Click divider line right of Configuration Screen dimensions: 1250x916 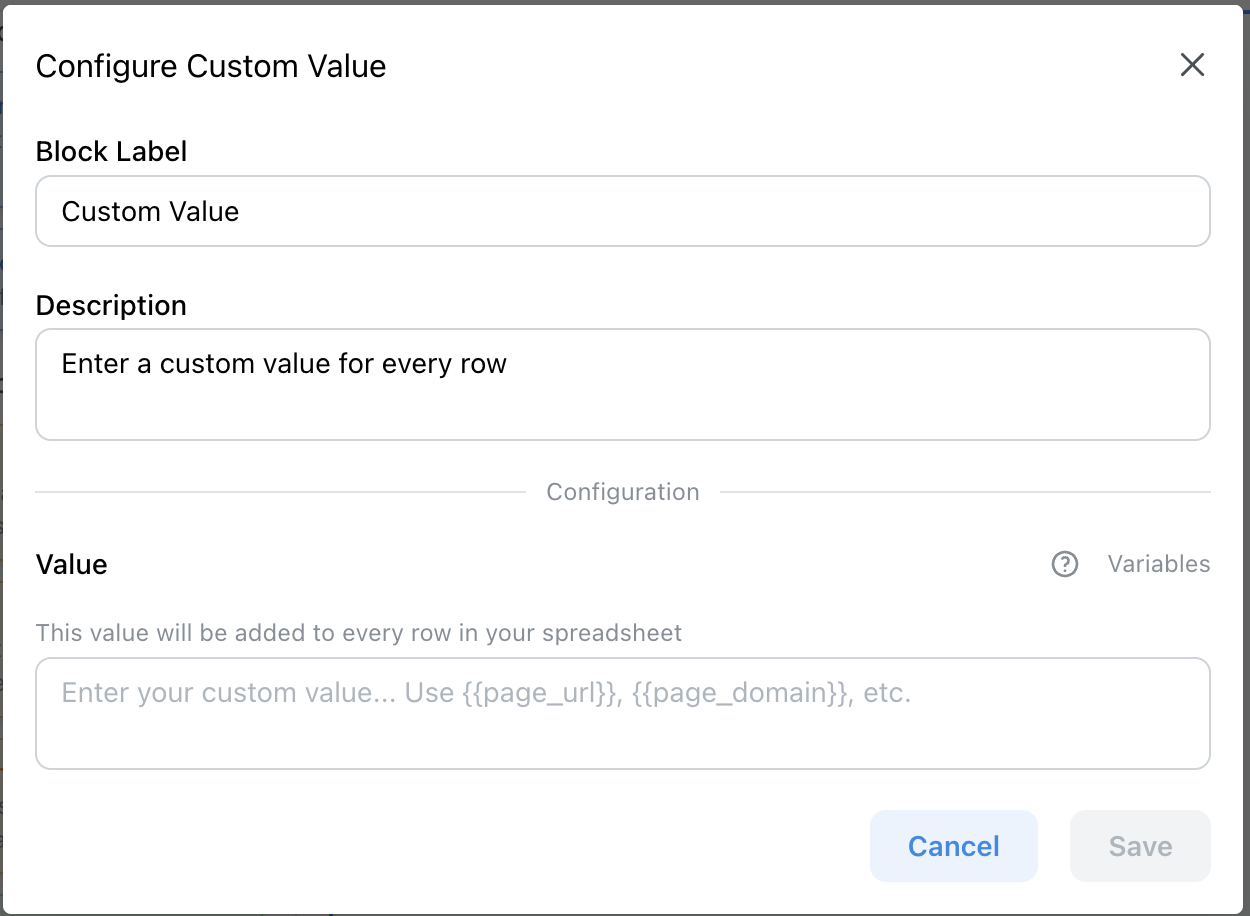(x=965, y=493)
